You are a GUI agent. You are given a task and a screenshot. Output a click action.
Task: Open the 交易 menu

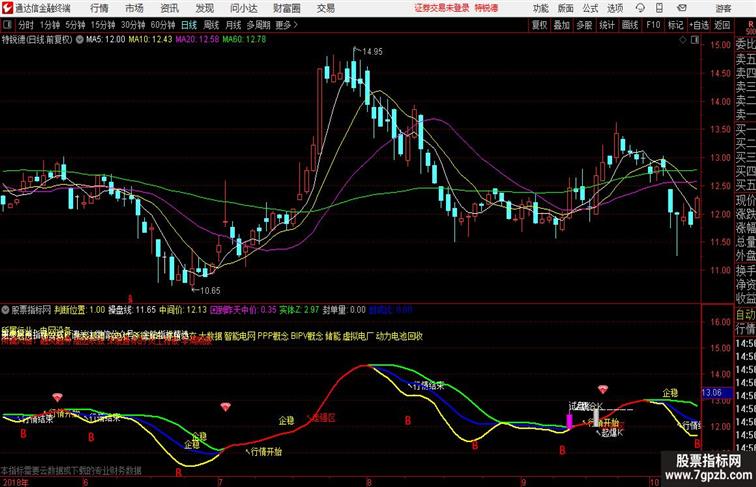pyautogui.click(x=326, y=8)
